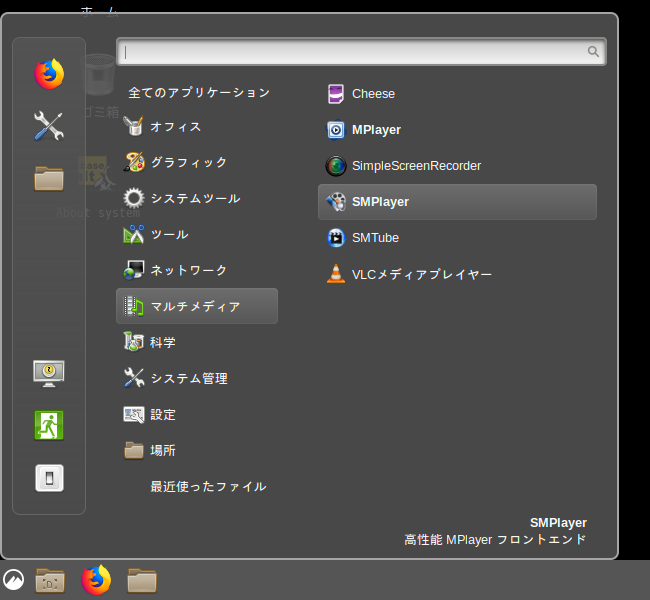This screenshot has height=600, width=650.
Task: Select the マルチメディア category label
Action: coord(195,306)
